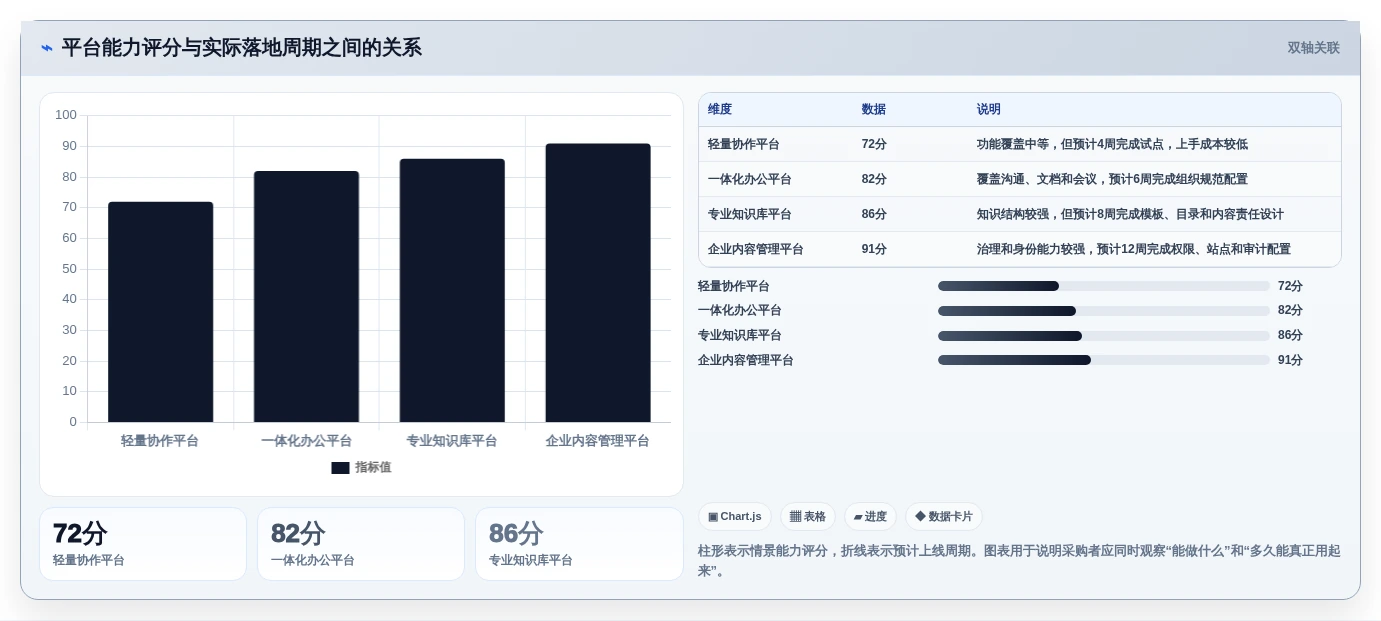Click the y-axis value 100
The image size is (1381, 621).
(x=66, y=115)
